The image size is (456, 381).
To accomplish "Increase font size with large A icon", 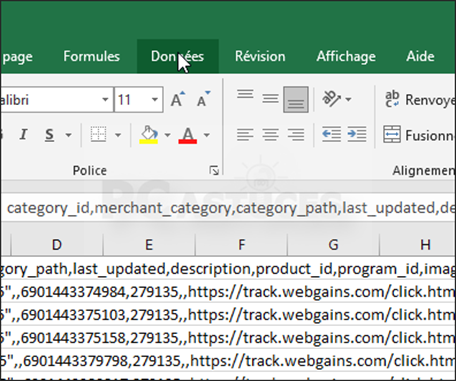I will click(x=178, y=99).
